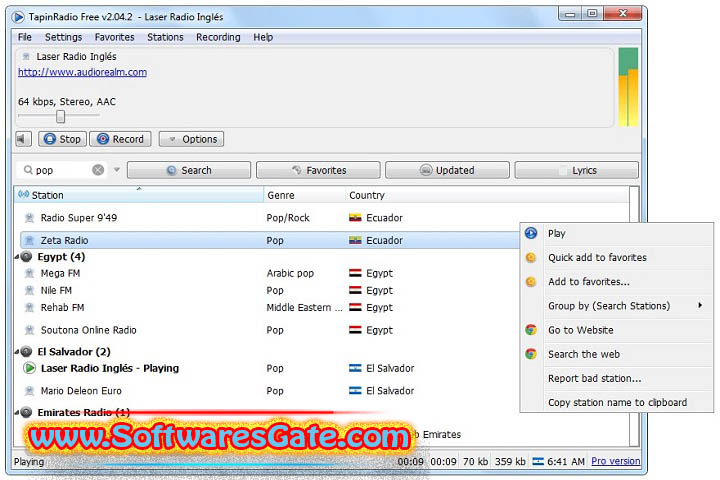720x480 pixels.
Task: Choose Add to favorites... entry
Action: [617, 282]
